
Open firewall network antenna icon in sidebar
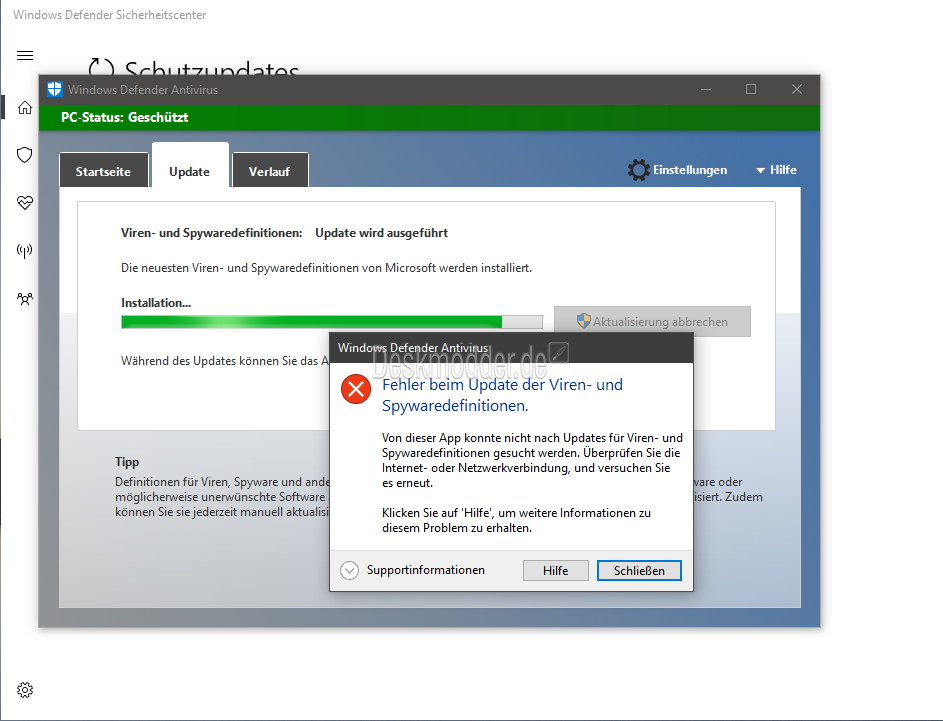25,251
